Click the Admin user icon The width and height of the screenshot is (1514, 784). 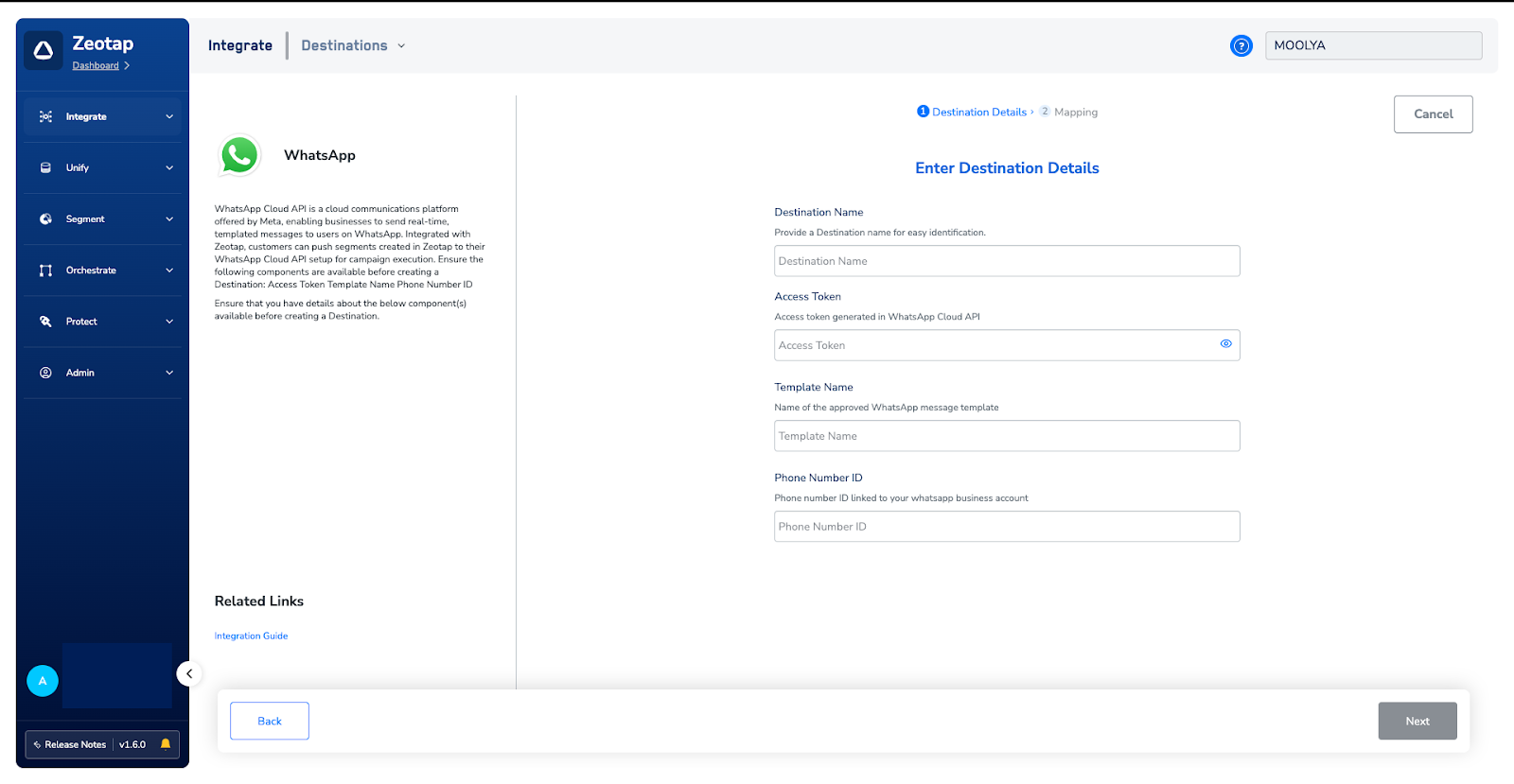[x=45, y=373]
